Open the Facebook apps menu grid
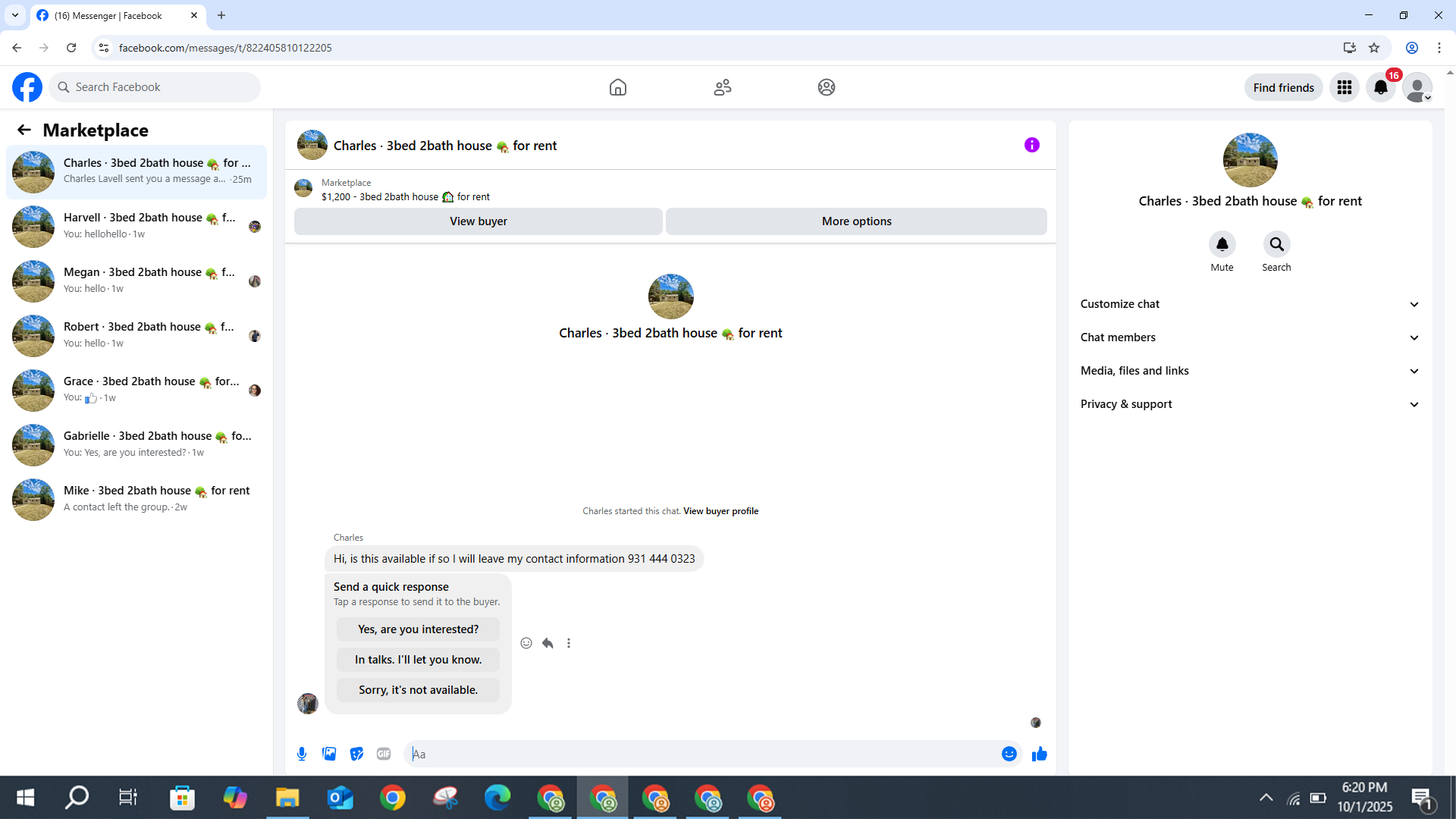Viewport: 1456px width, 819px height. tap(1345, 87)
